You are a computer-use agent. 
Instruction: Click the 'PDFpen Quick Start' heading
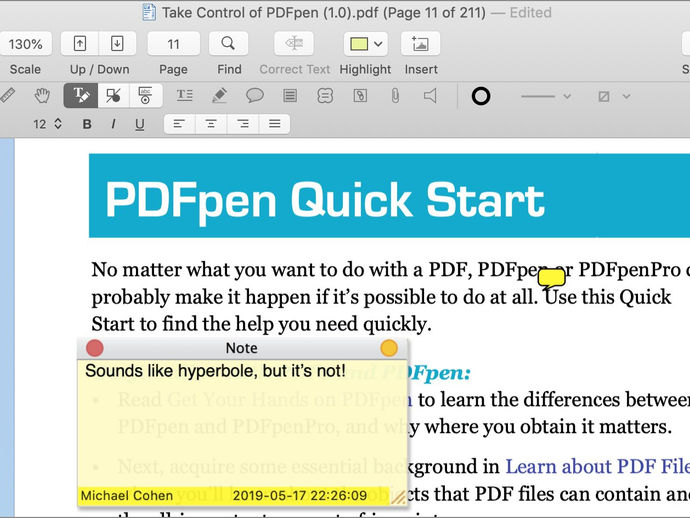point(325,200)
